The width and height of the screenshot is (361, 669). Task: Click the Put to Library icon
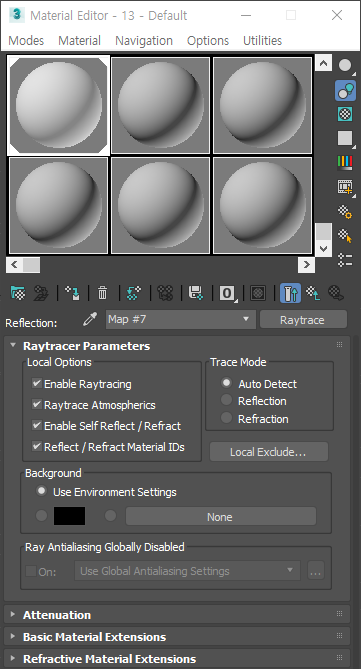pos(196,293)
